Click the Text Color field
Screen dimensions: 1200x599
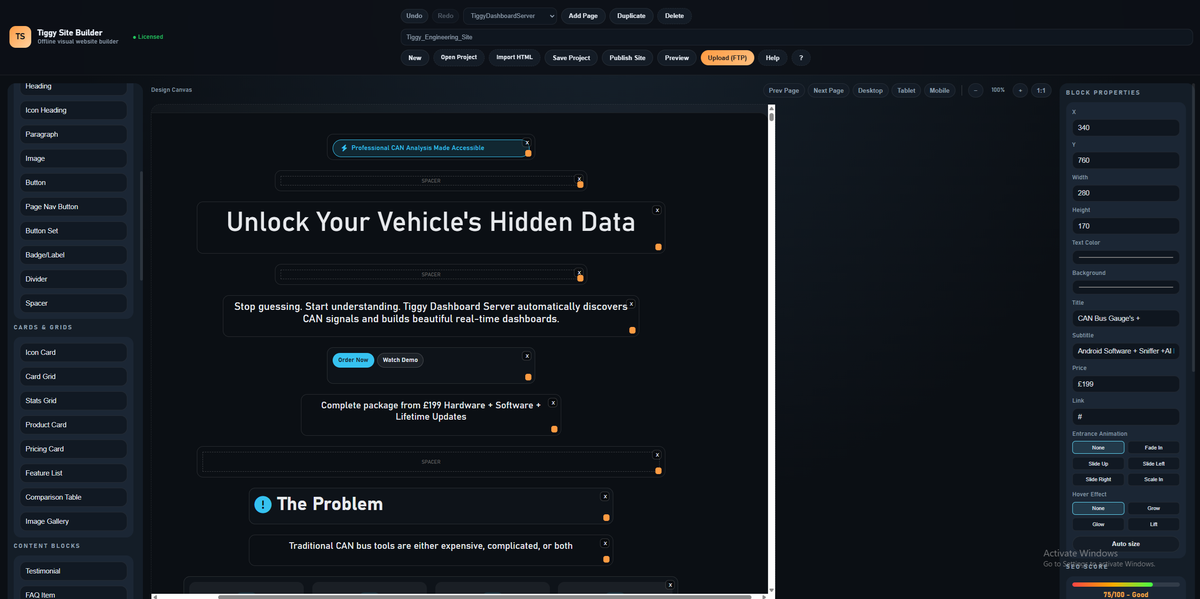click(x=1126, y=257)
